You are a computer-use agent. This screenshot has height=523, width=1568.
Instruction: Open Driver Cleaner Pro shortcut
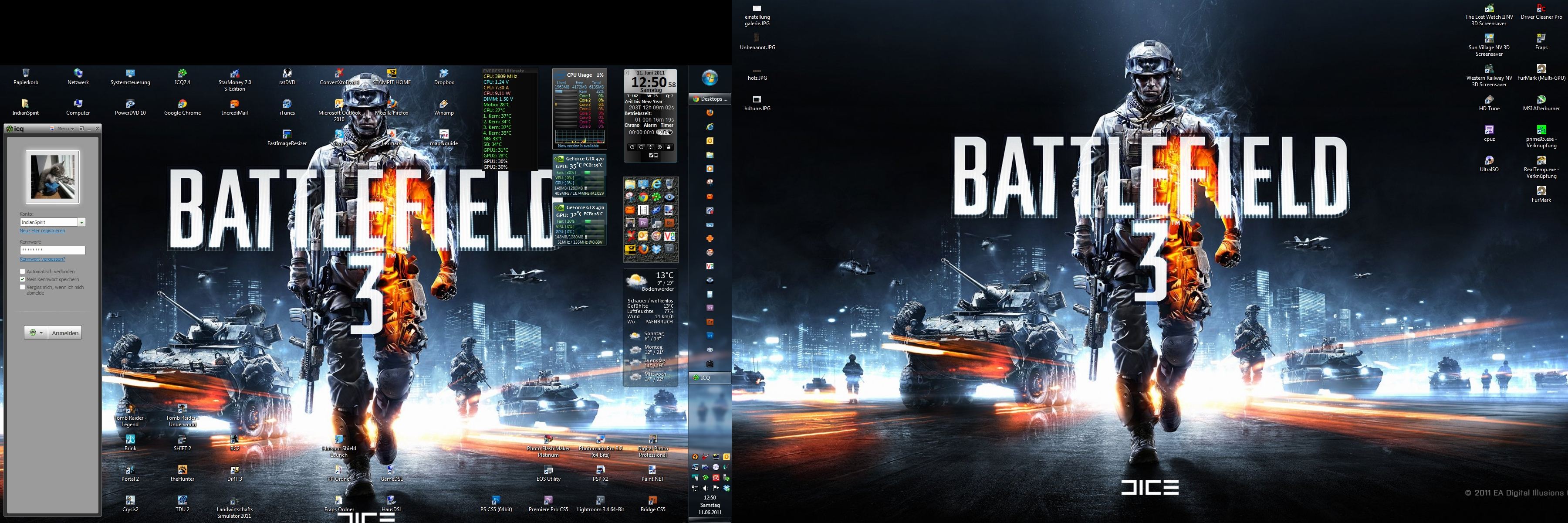coord(1541,12)
